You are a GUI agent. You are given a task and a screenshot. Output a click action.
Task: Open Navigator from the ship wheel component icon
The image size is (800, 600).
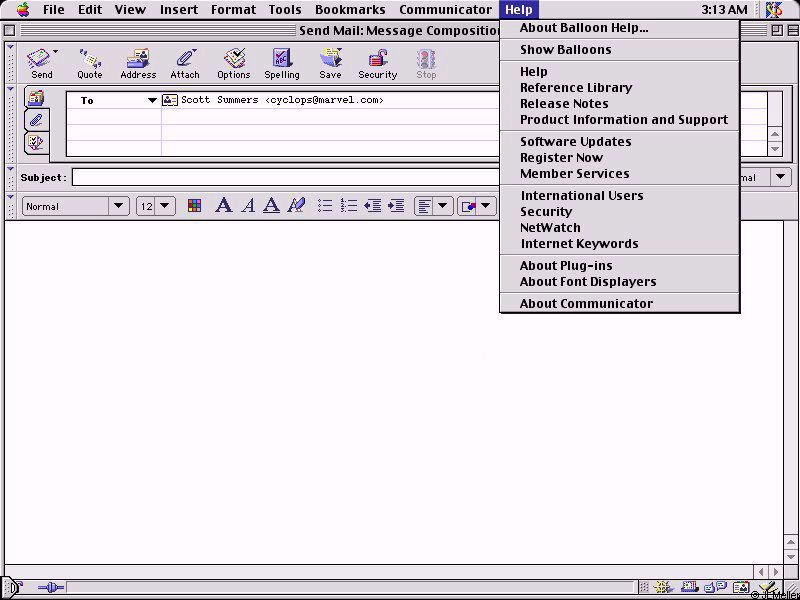(662, 588)
